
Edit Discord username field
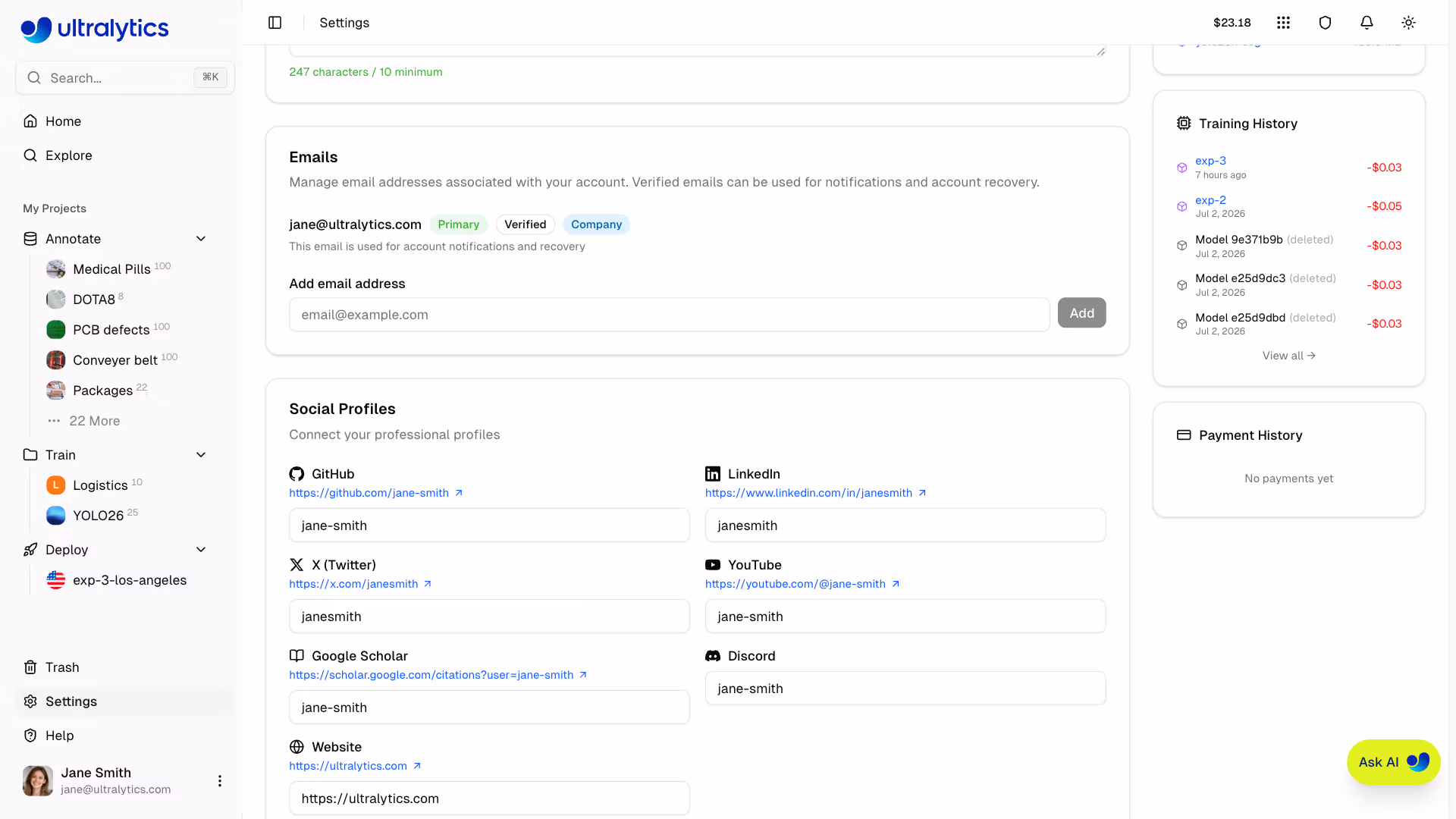click(905, 689)
